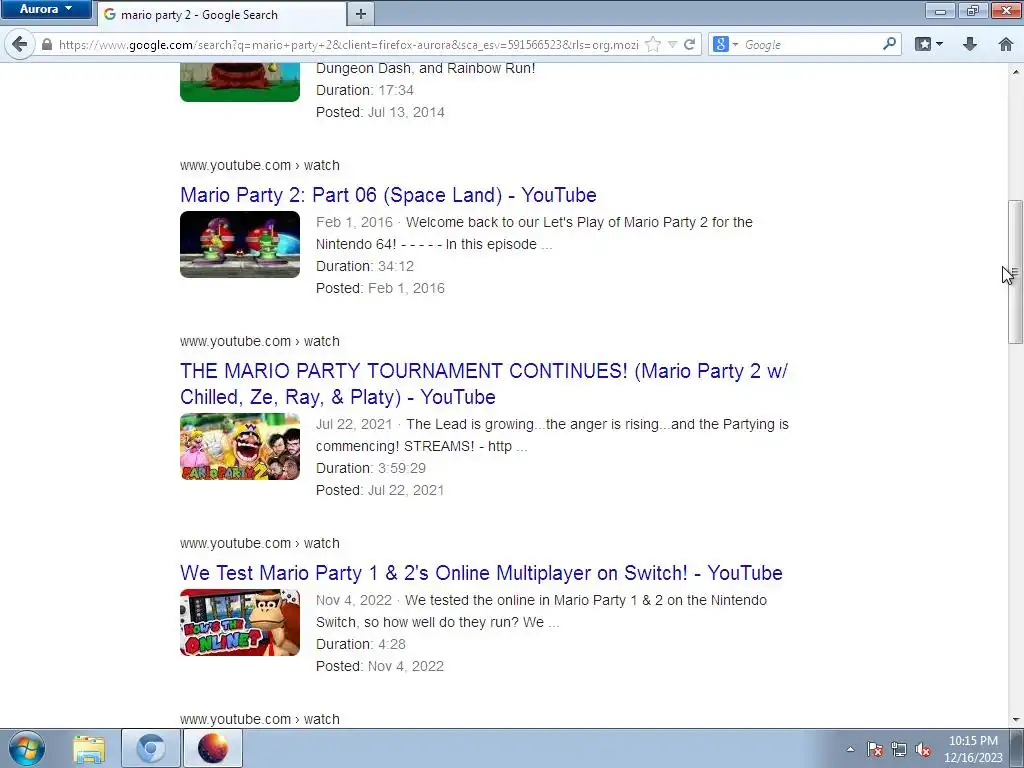
Task: Open the Google search engine selector
Action: pyautogui.click(x=725, y=44)
